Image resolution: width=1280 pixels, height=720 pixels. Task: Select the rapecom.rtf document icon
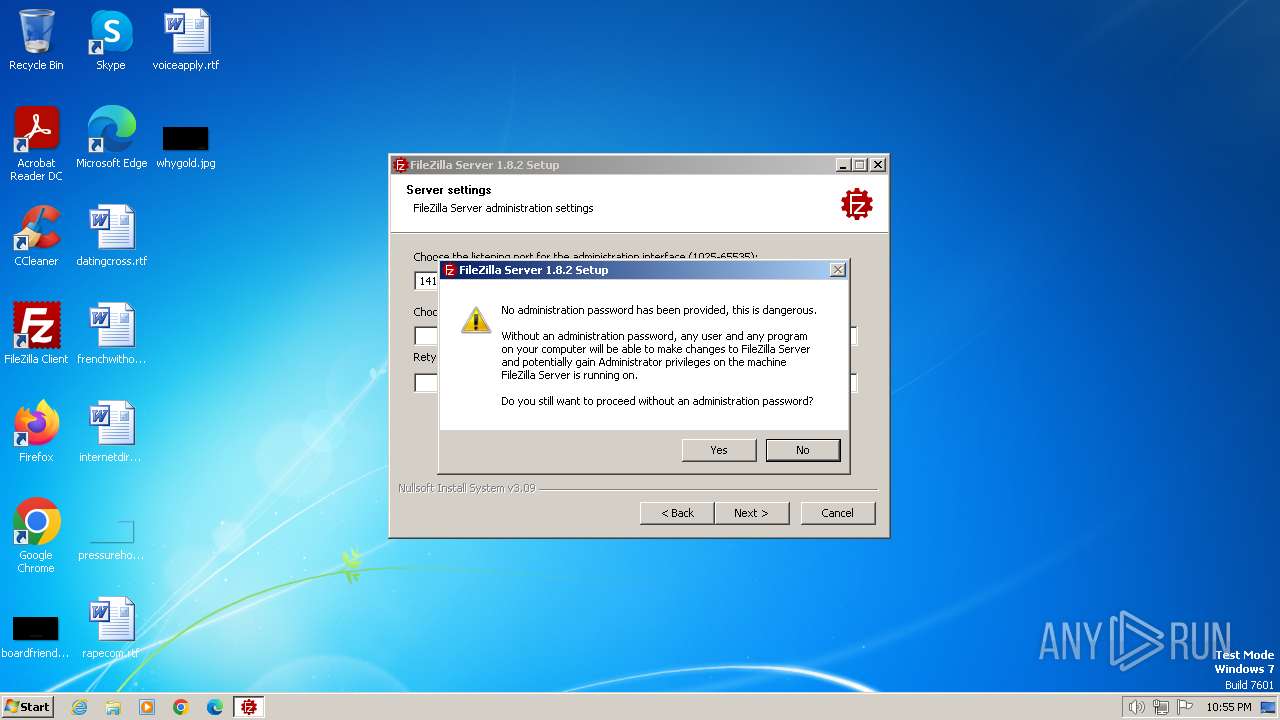coord(111,628)
